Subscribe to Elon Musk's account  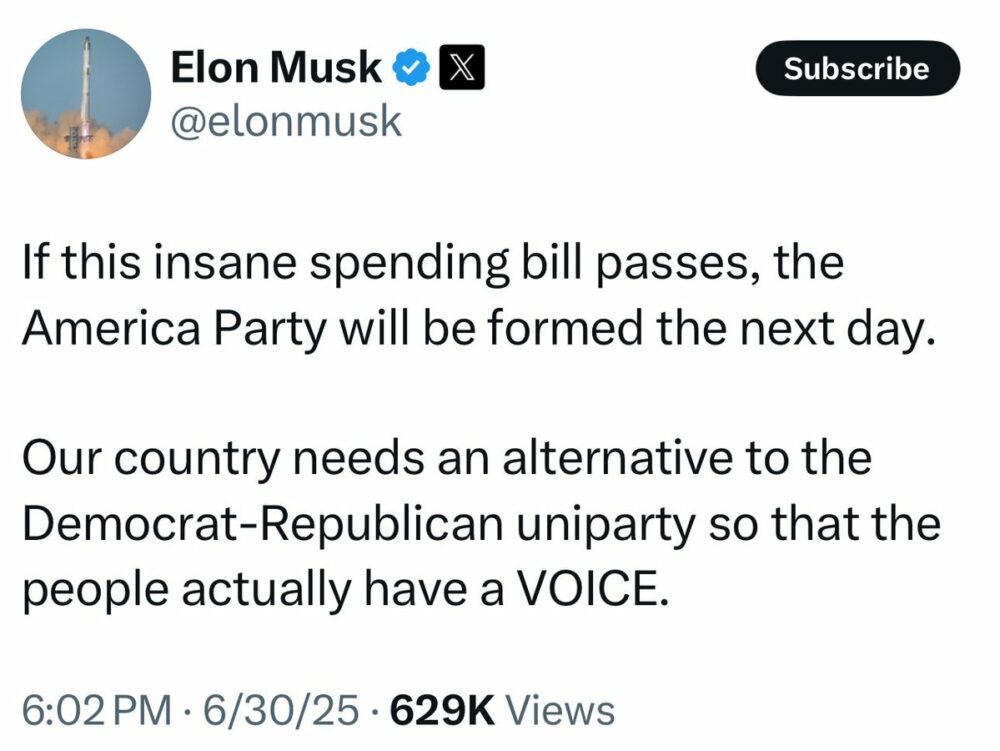click(857, 68)
